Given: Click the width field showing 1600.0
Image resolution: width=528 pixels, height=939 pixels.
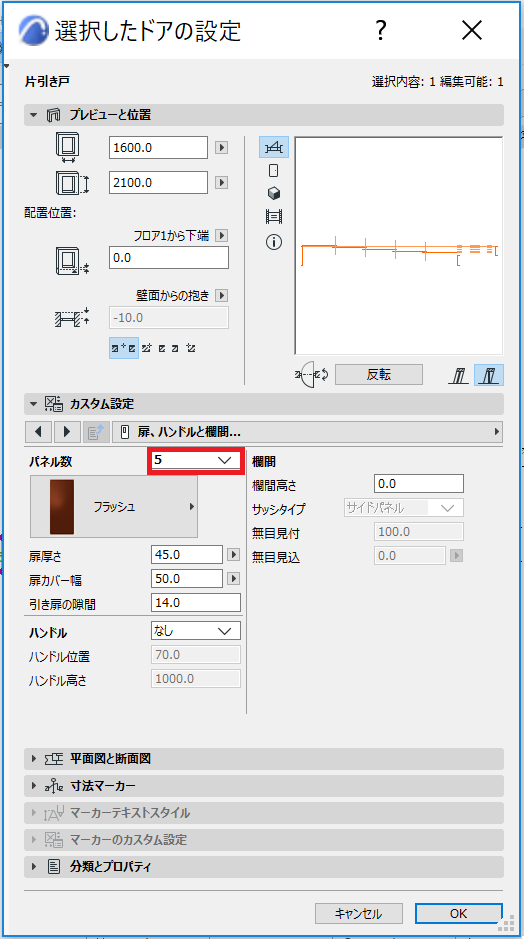Looking at the screenshot, I should (158, 148).
